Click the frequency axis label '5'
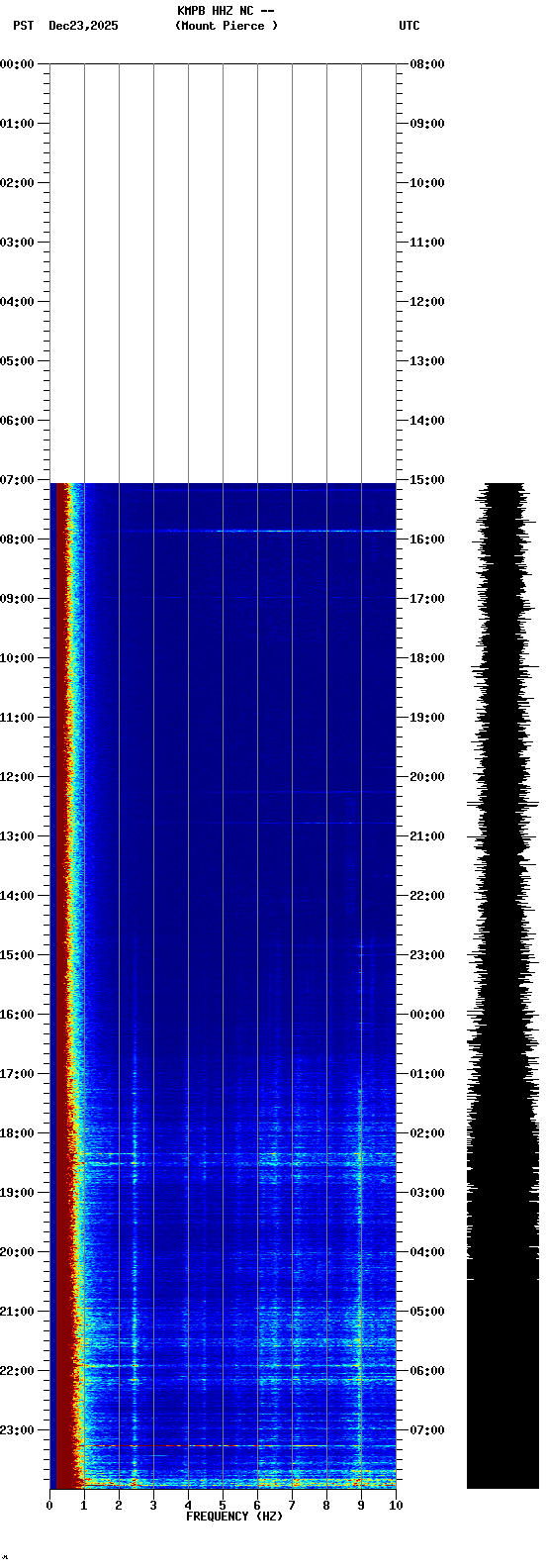 pos(223,1506)
